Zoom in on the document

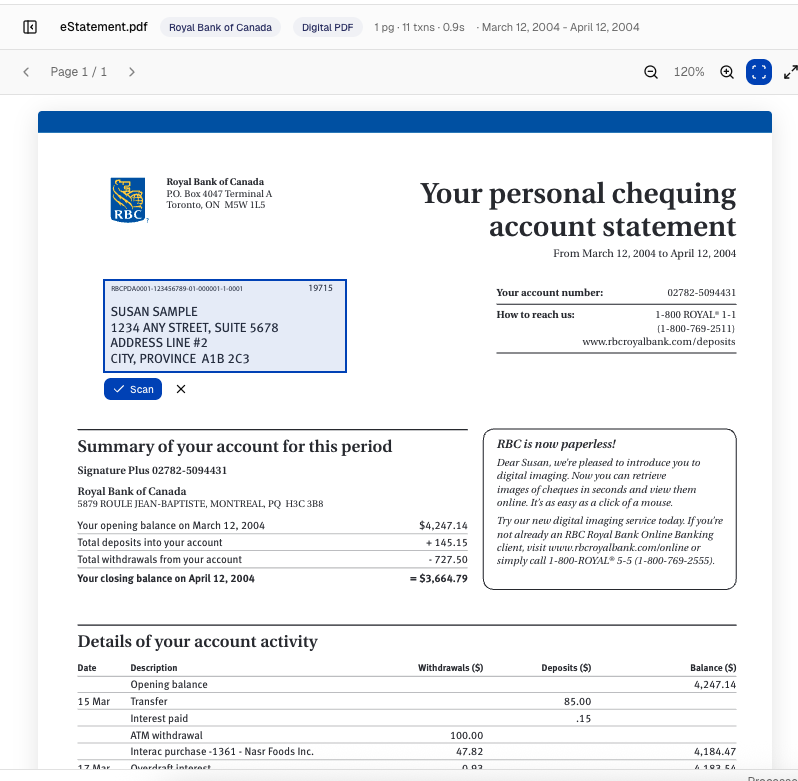point(727,72)
